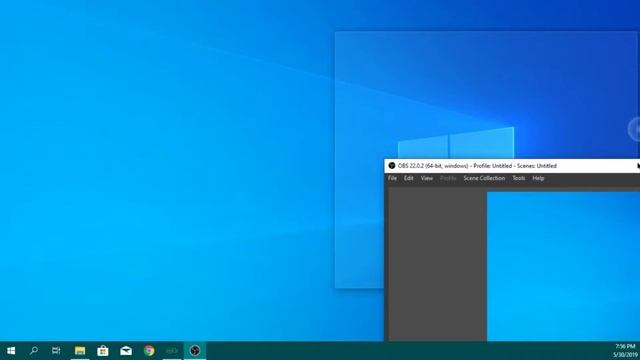Open the File menu in OBS

tap(392, 178)
